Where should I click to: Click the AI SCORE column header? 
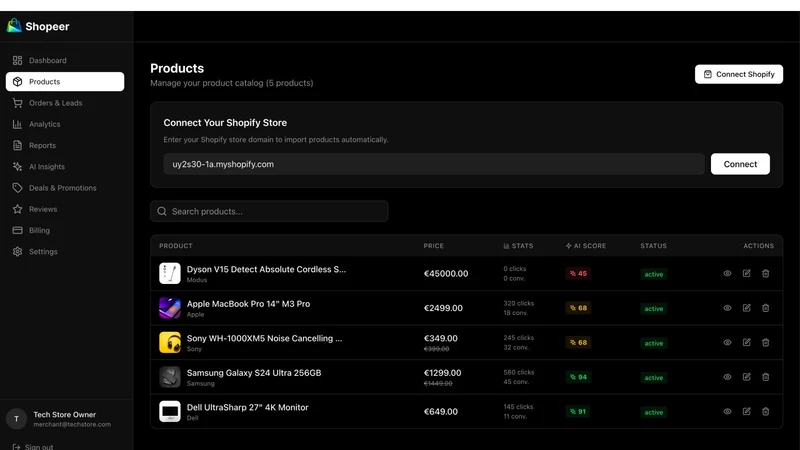click(586, 246)
